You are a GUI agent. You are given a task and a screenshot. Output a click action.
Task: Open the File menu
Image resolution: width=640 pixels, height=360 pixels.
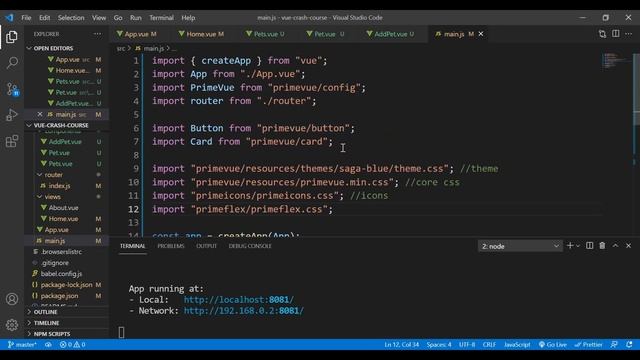pyautogui.click(x=26, y=18)
